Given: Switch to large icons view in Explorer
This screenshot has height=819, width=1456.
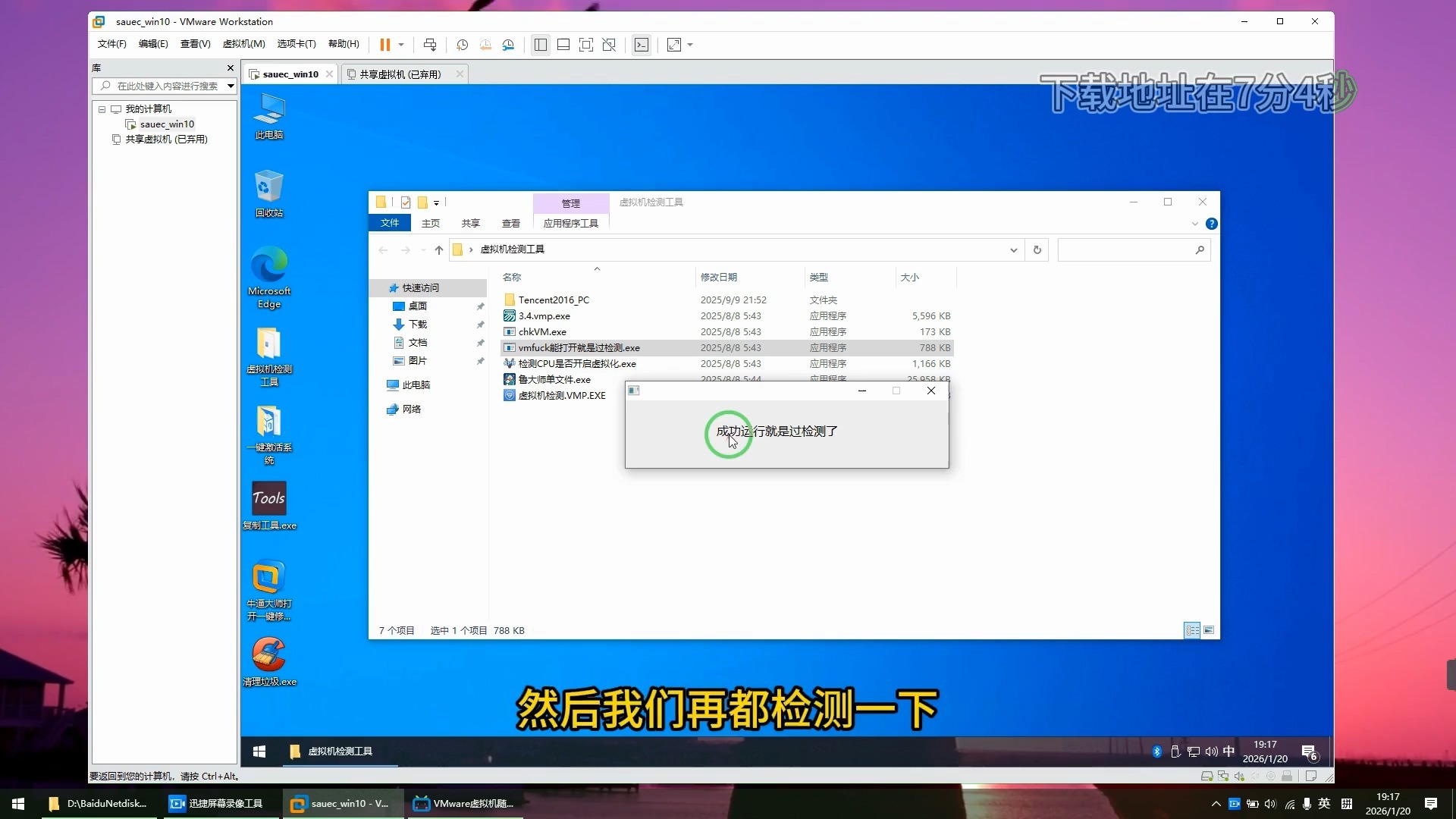Looking at the screenshot, I should (1209, 630).
